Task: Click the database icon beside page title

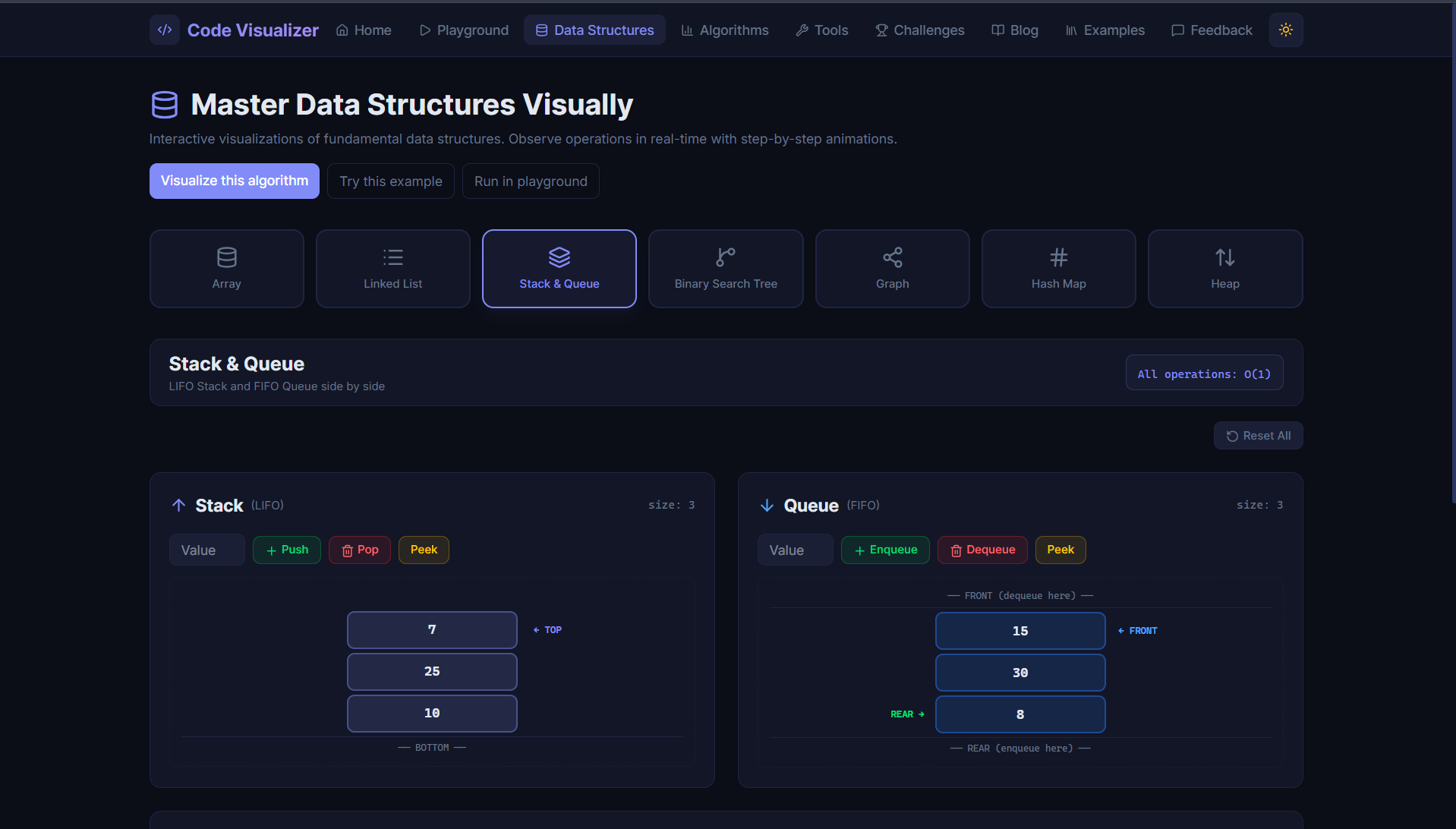Action: [x=165, y=105]
